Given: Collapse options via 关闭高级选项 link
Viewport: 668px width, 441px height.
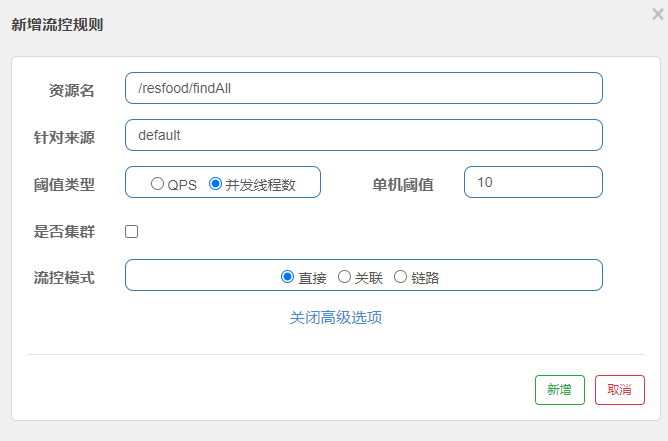Looking at the screenshot, I should coord(336,318).
